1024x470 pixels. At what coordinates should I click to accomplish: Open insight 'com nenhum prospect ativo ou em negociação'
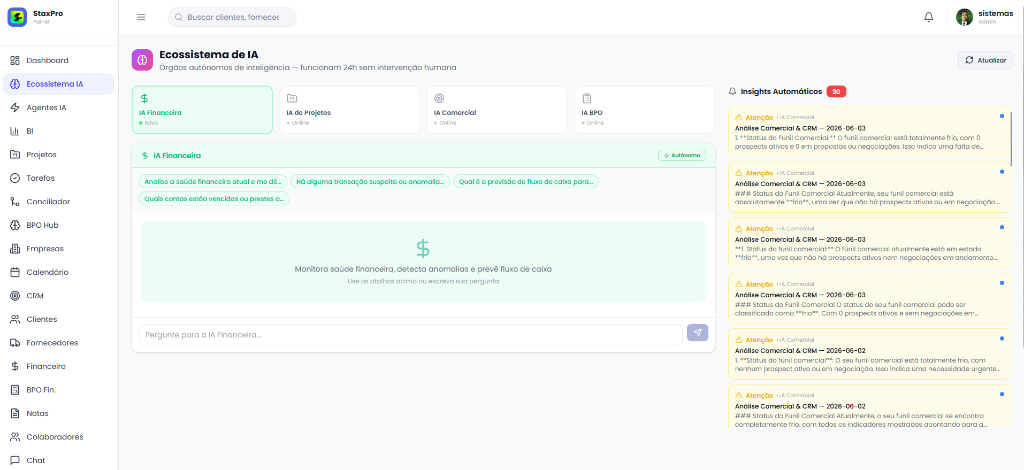869,354
